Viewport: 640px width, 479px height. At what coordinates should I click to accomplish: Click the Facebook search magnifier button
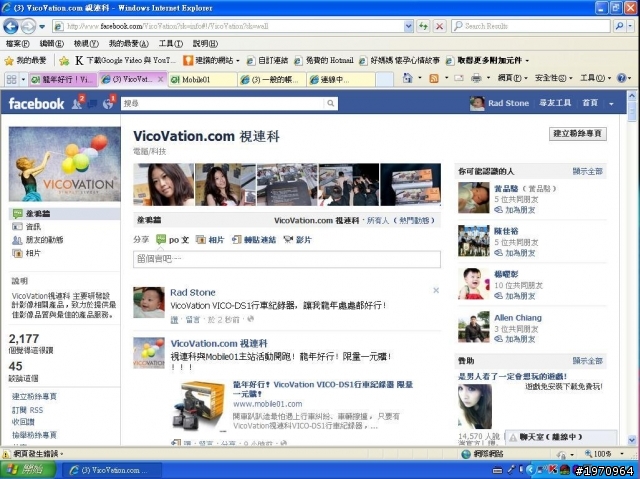331,103
